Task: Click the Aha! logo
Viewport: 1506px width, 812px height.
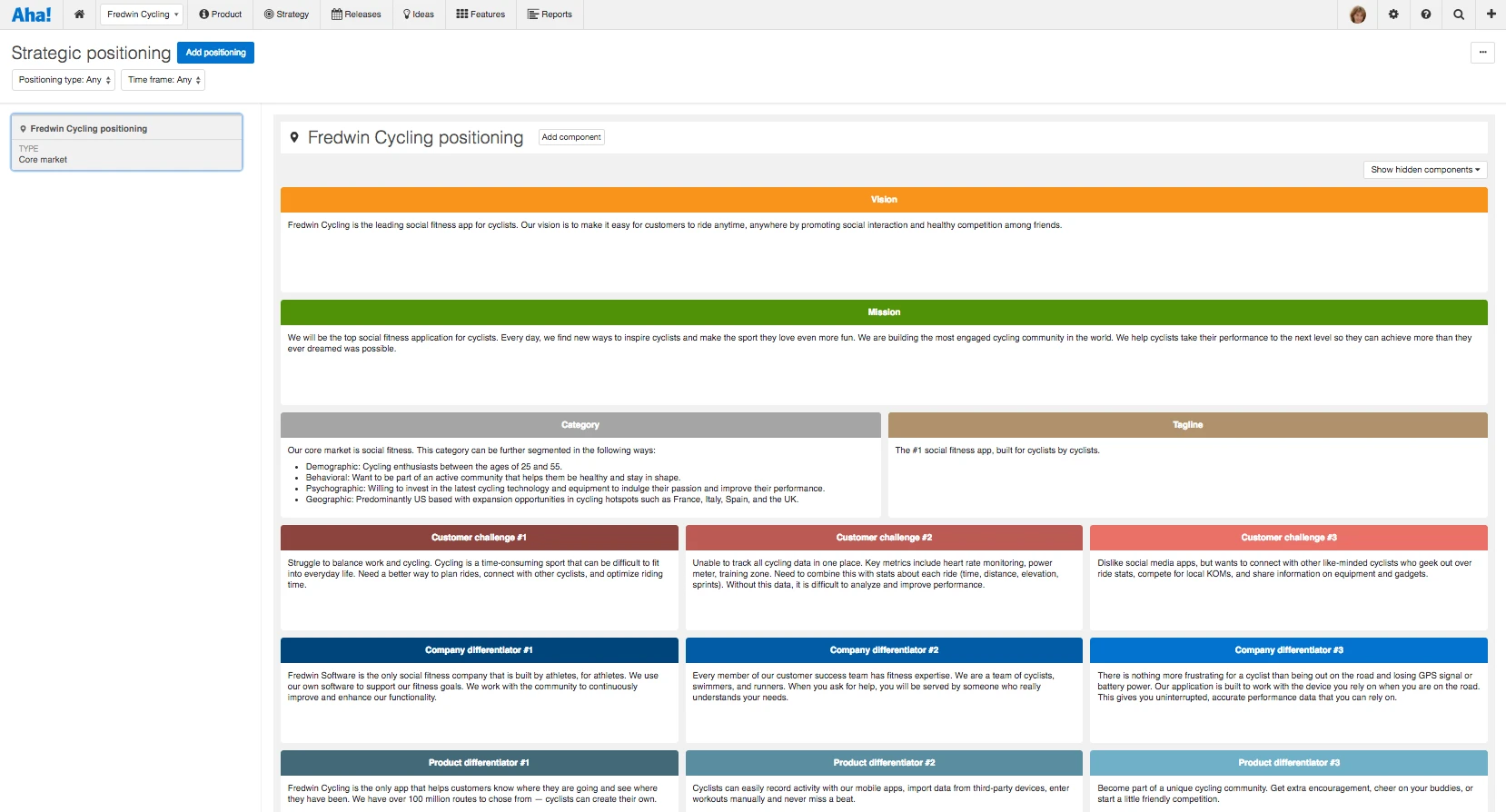Action: point(32,15)
